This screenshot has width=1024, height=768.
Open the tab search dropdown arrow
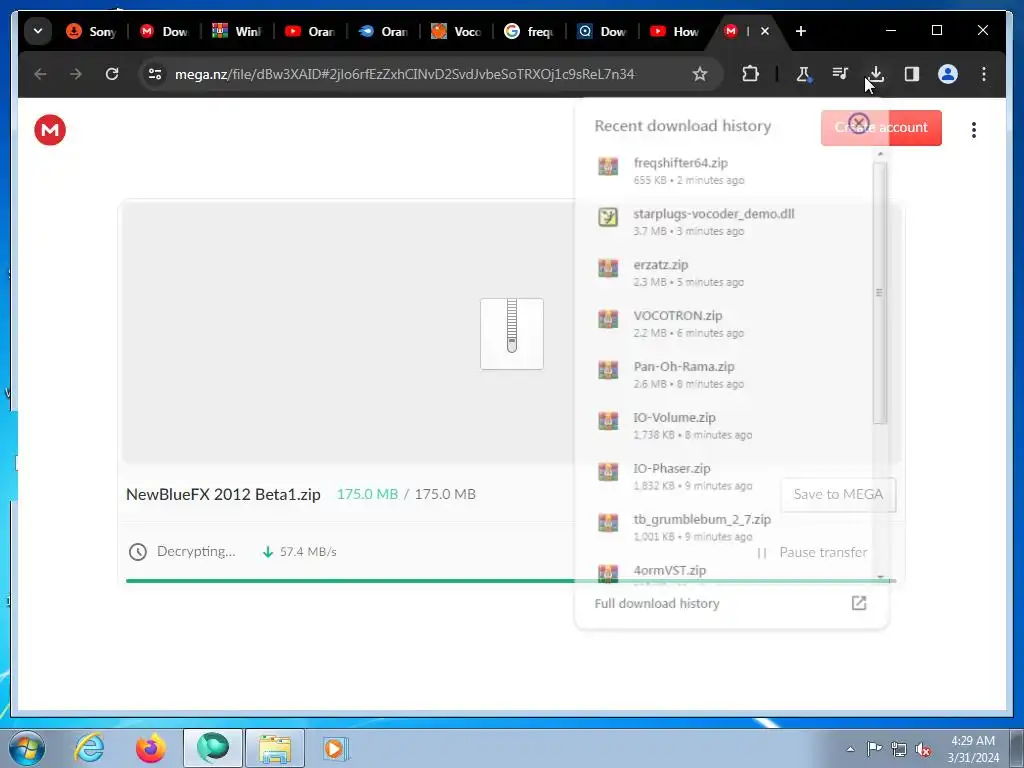pos(38,31)
